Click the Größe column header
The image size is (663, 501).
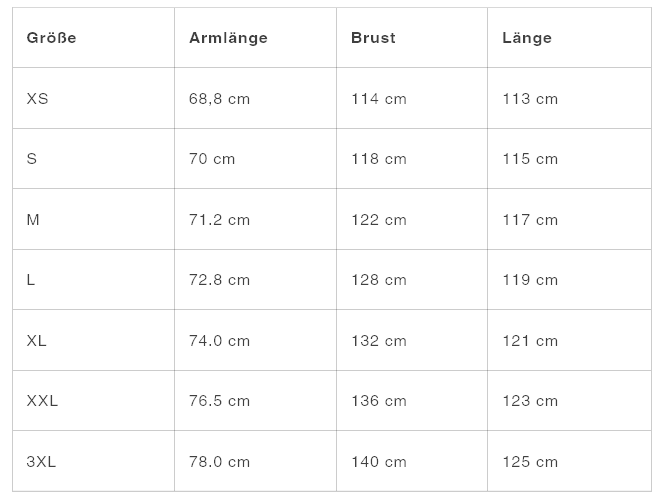pos(51,38)
